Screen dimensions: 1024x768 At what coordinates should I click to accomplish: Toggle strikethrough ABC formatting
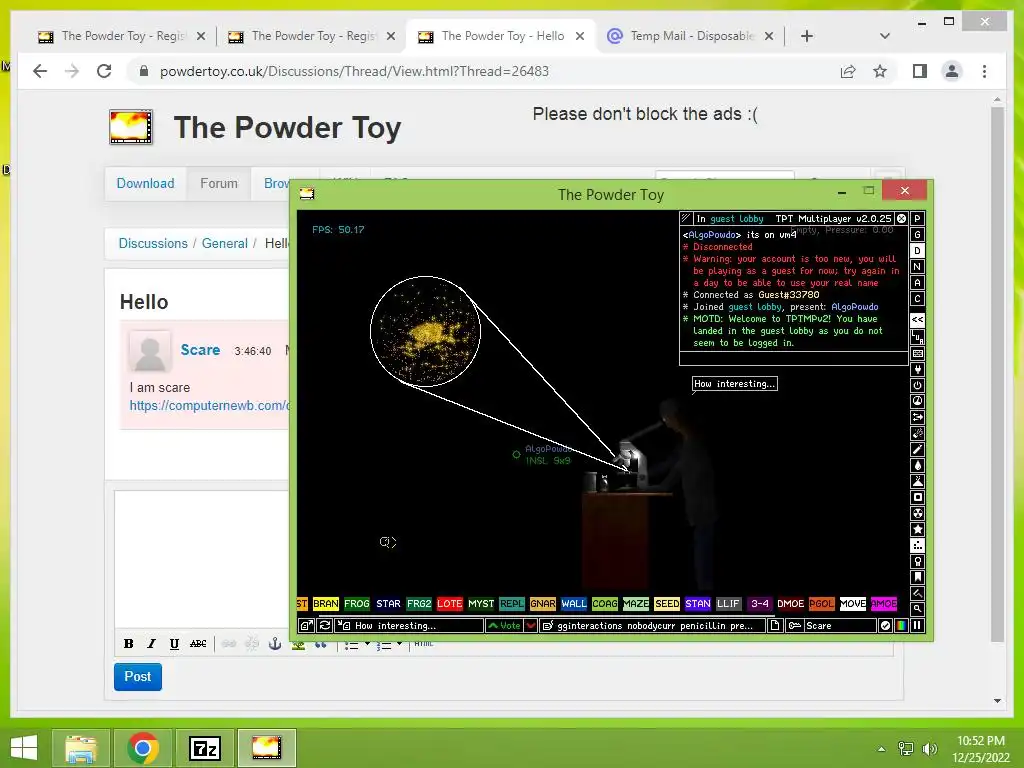(x=198, y=644)
